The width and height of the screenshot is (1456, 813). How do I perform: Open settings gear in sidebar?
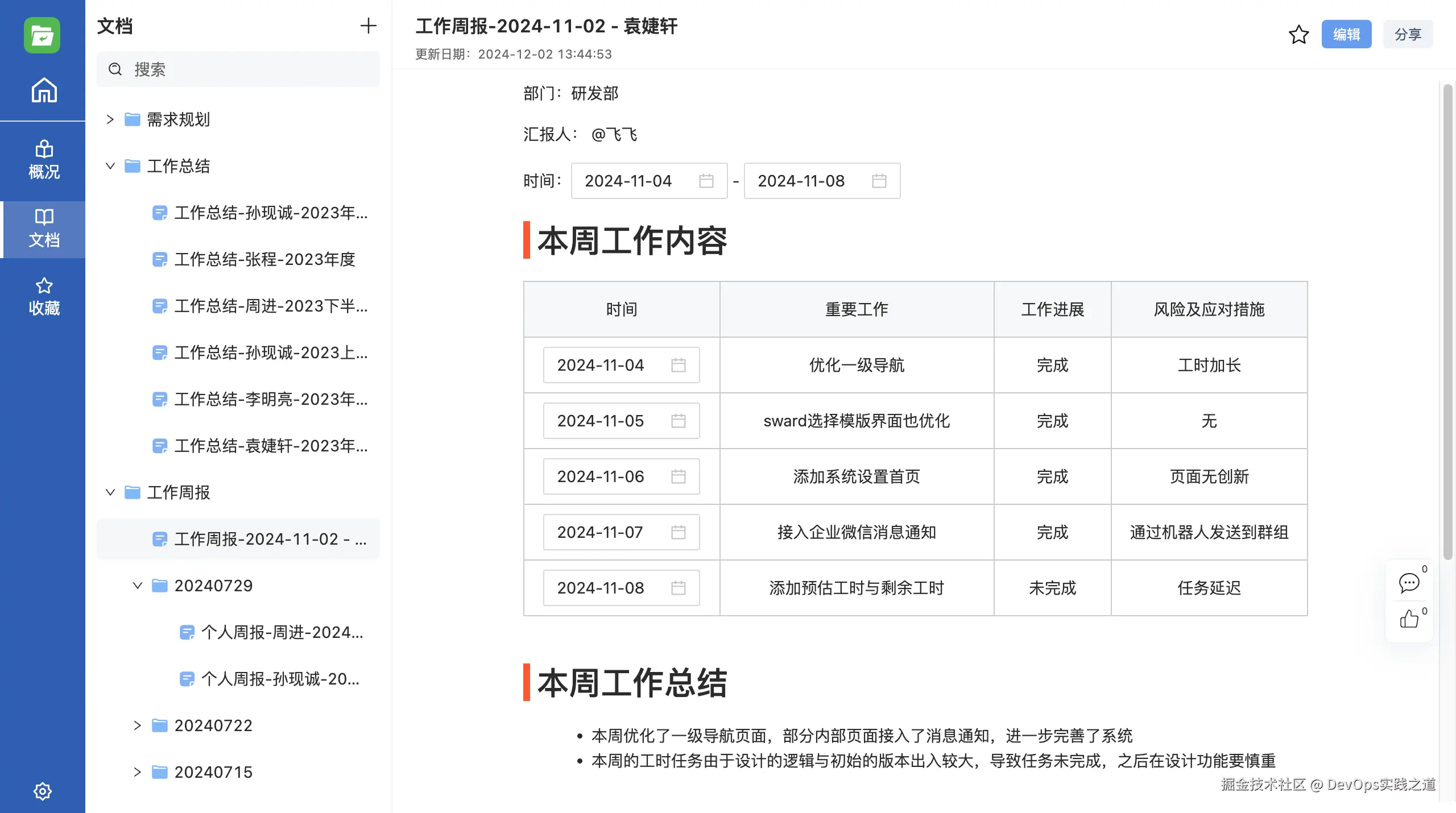pyautogui.click(x=43, y=791)
